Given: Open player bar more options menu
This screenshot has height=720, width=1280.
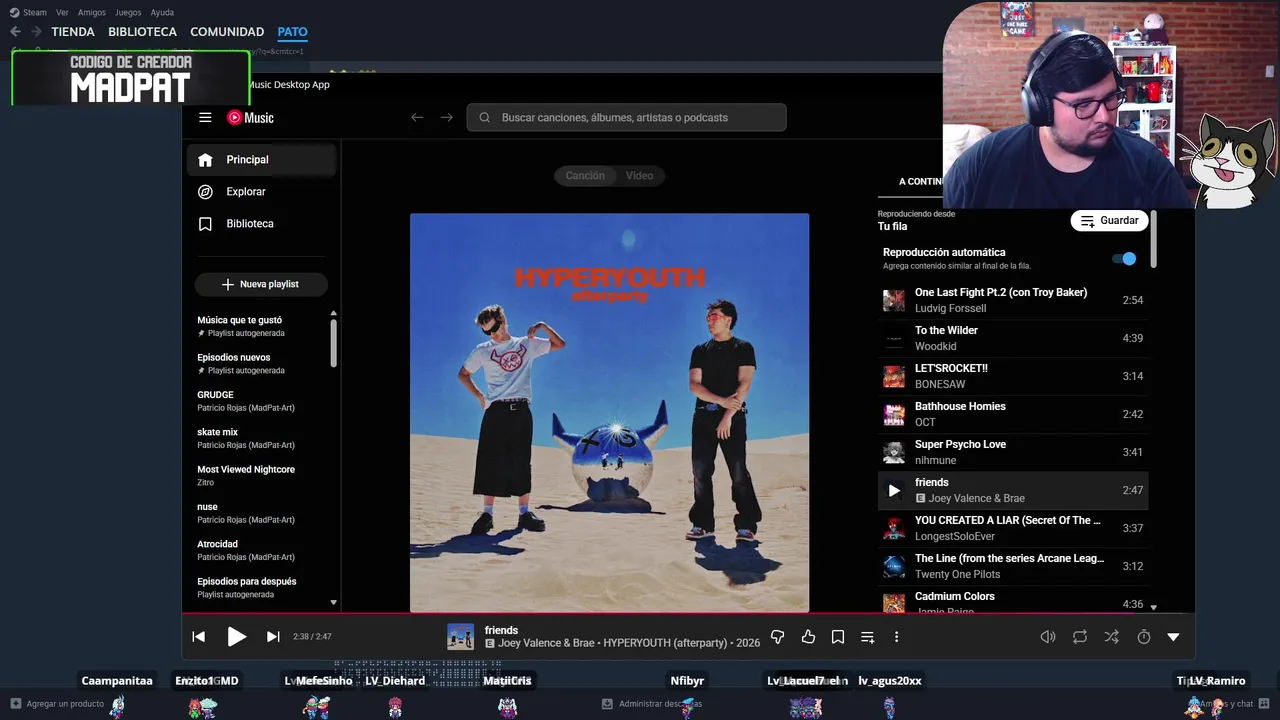Looking at the screenshot, I should [896, 637].
